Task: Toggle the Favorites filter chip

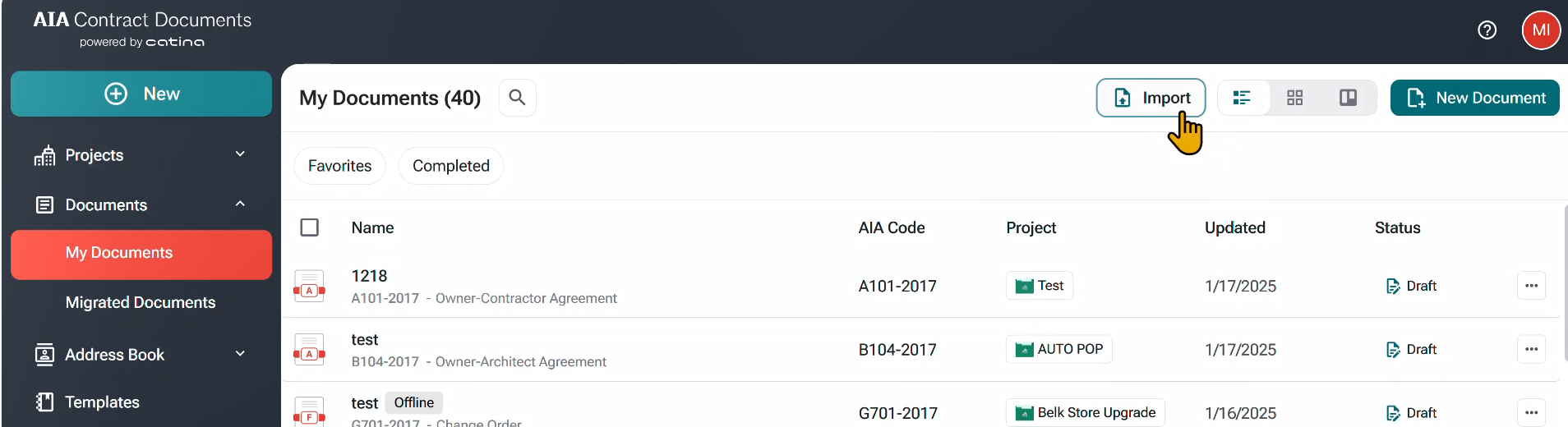Action: point(339,166)
